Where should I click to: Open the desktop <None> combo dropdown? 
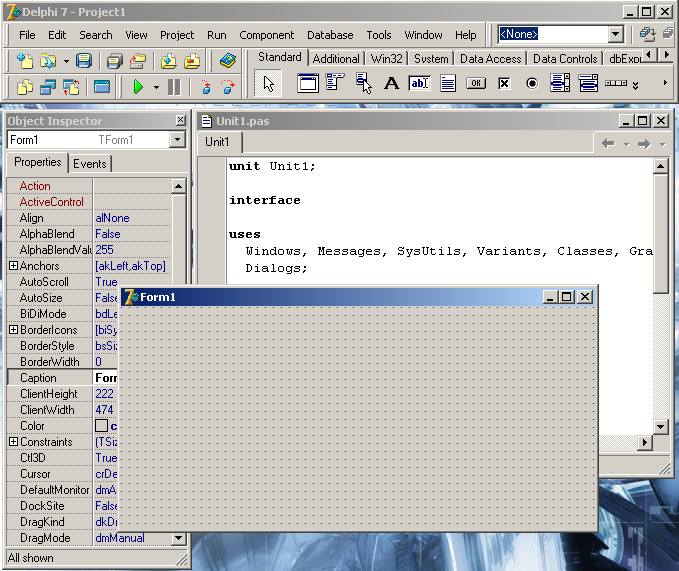(x=615, y=34)
